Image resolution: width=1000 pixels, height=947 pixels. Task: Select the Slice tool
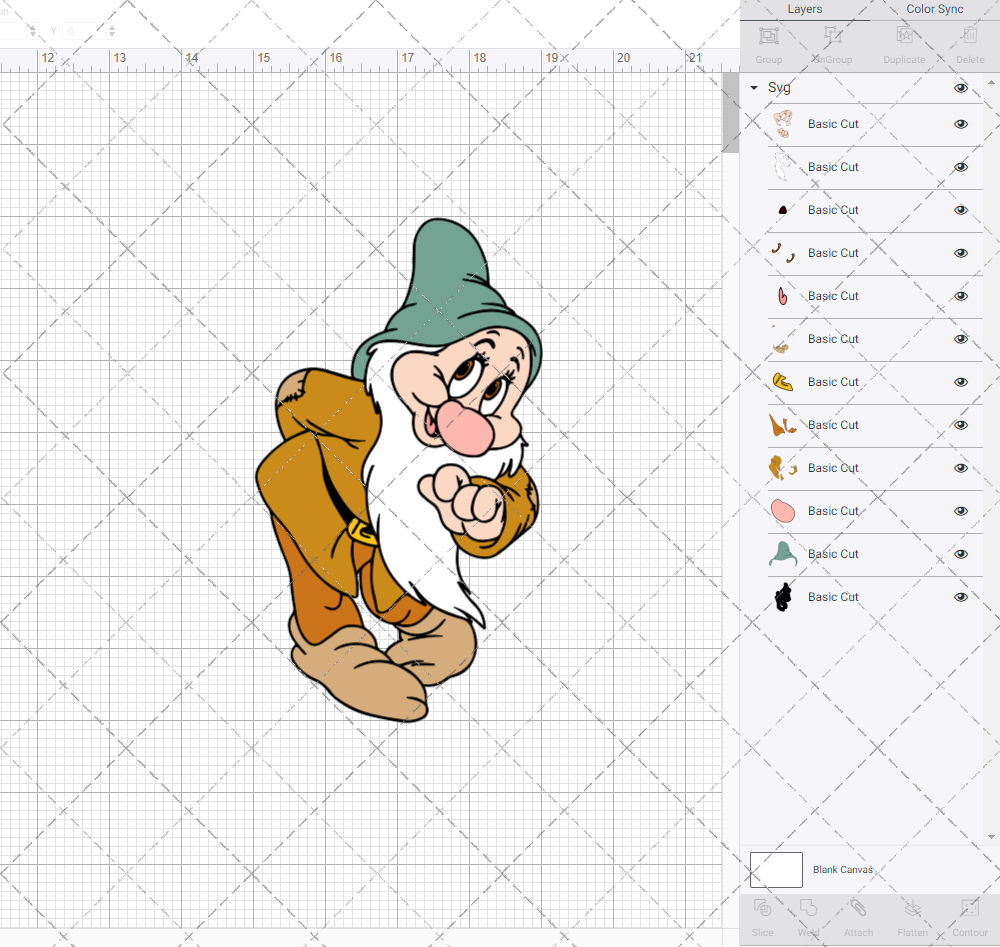(x=762, y=908)
